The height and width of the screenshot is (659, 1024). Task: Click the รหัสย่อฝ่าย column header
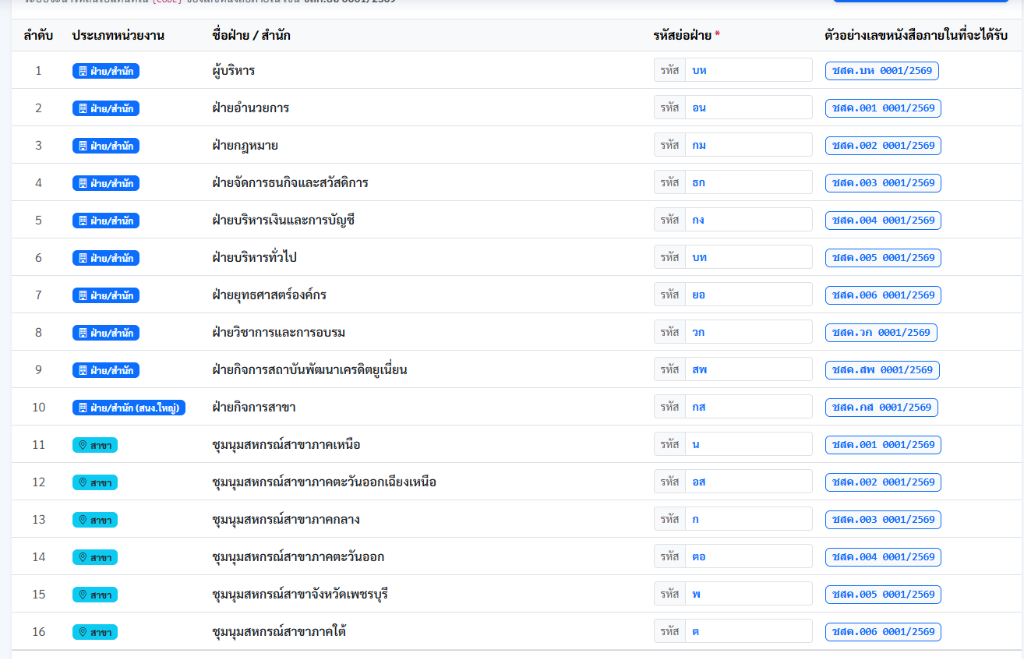tap(686, 35)
